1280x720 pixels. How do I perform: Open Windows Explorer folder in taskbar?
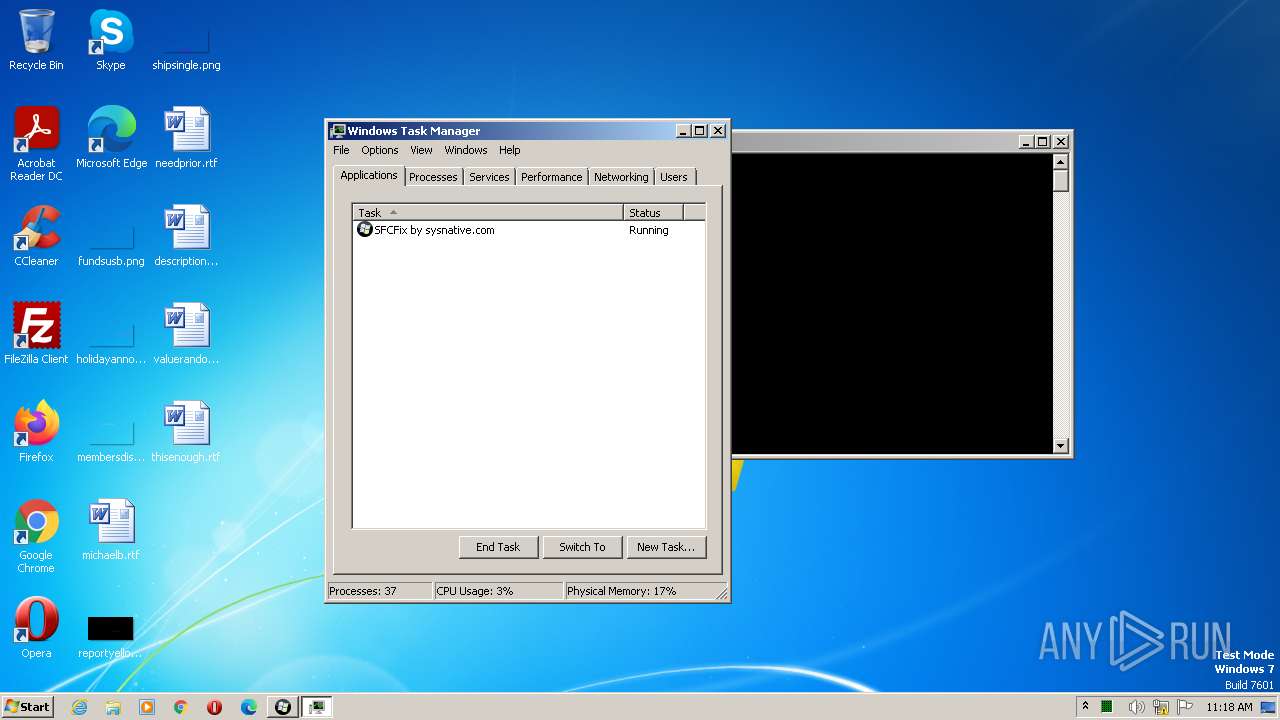tap(113, 707)
